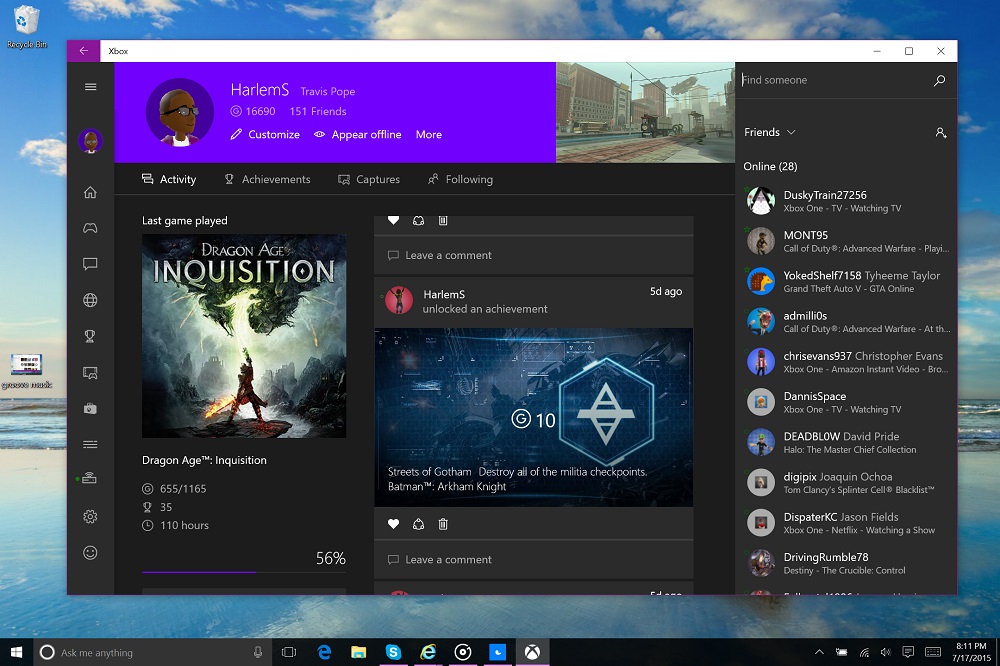This screenshot has width=1000, height=666.
Task: Switch to the Activity tab
Action: pyautogui.click(x=169, y=179)
